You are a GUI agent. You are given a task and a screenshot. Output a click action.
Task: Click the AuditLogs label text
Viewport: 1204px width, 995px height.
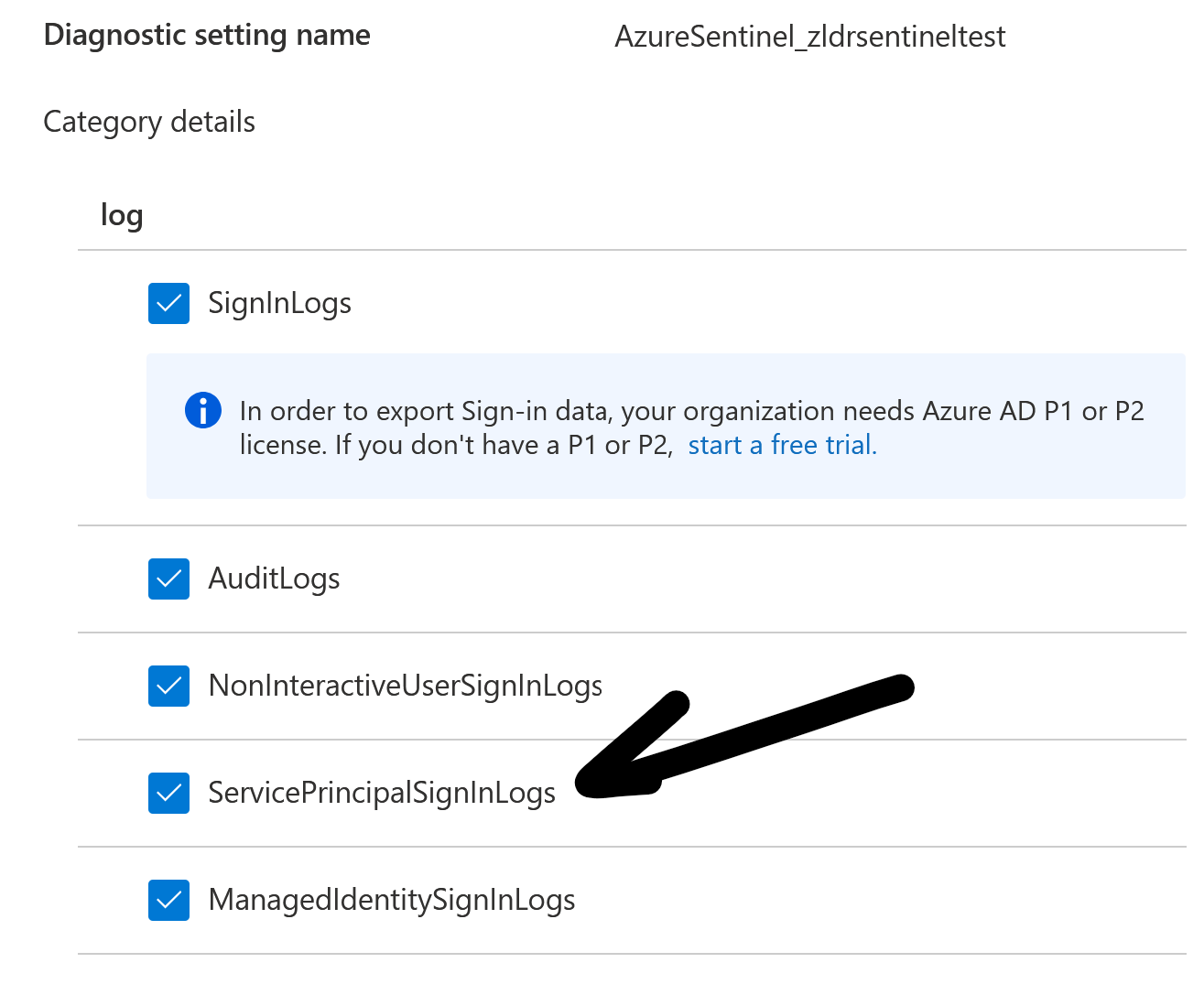[x=274, y=579]
